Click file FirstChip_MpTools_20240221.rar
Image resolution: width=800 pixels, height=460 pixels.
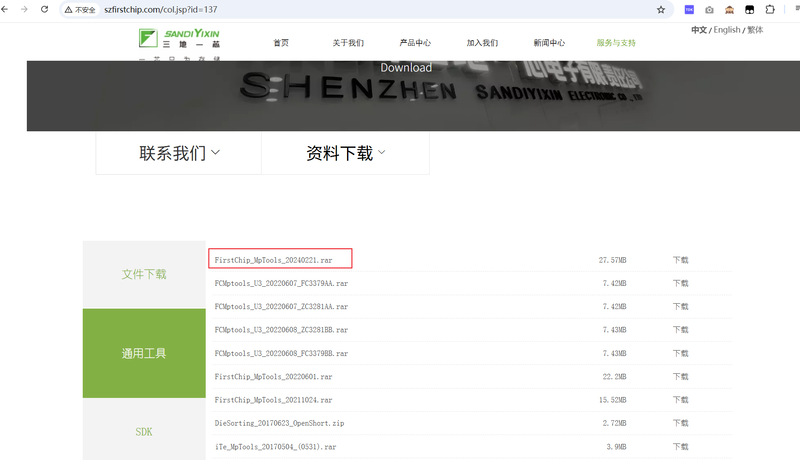[273, 260]
